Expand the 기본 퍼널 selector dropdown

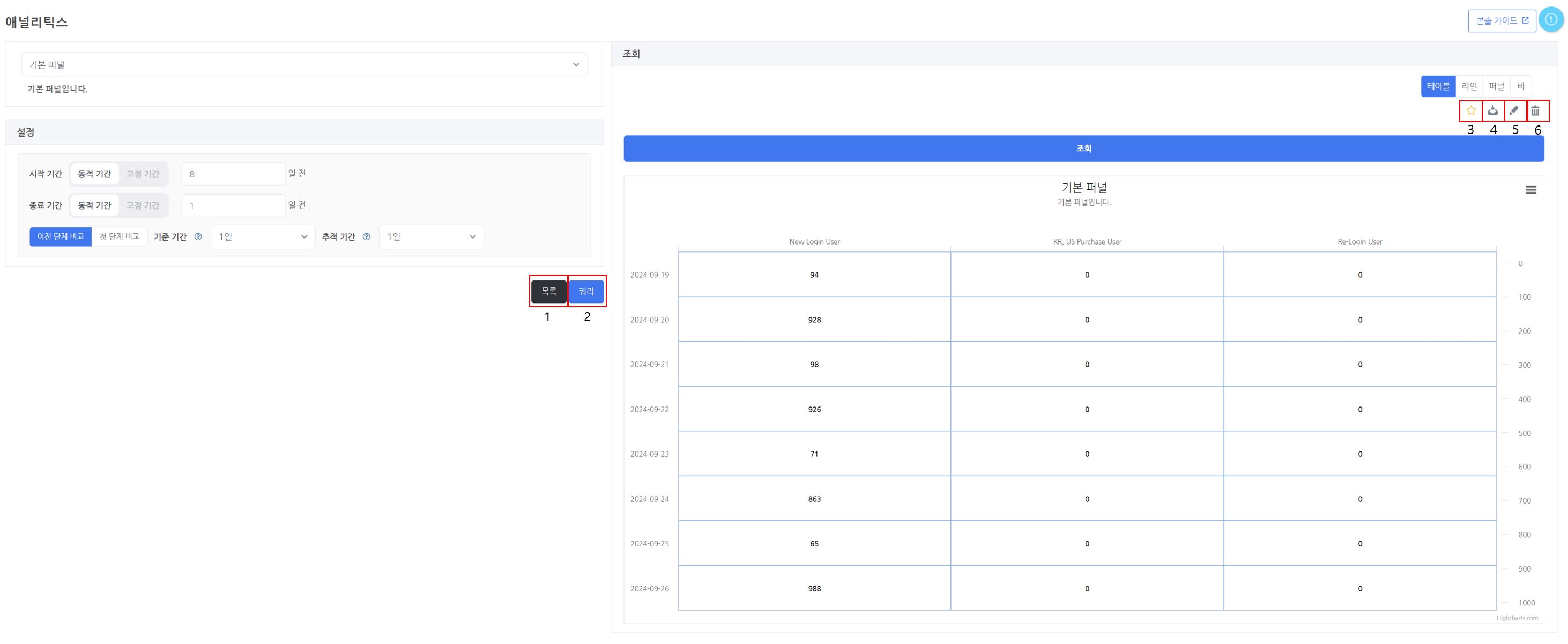304,65
